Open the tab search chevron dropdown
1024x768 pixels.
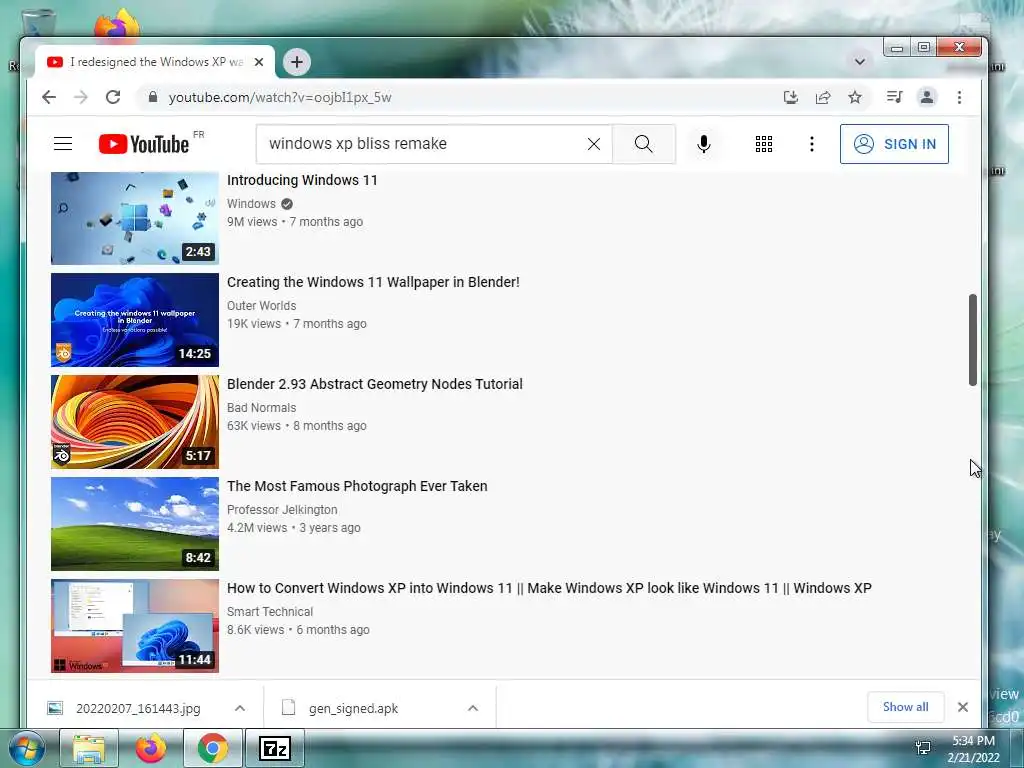click(860, 62)
